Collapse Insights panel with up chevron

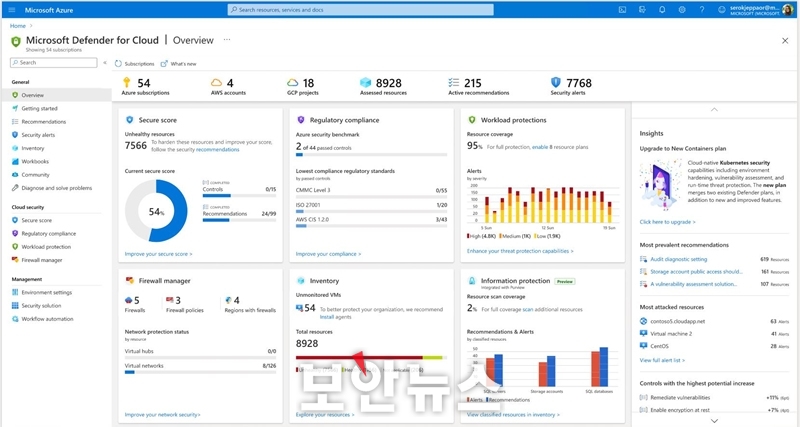pos(714,110)
